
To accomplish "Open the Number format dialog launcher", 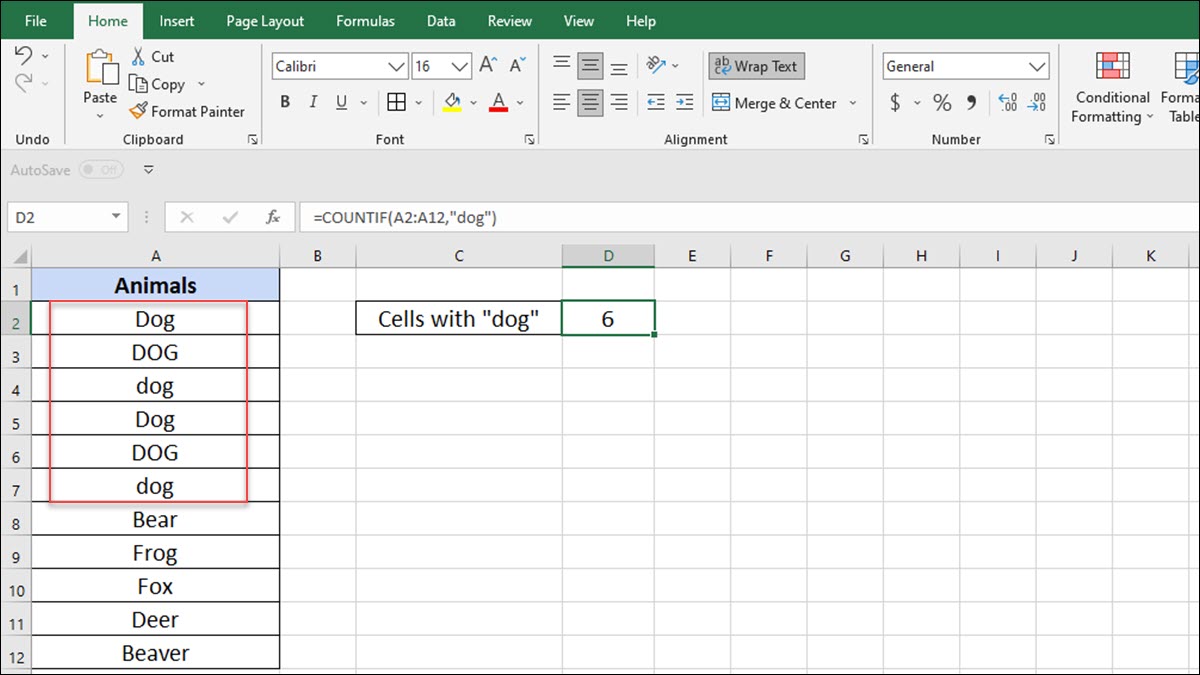I will [x=1050, y=140].
